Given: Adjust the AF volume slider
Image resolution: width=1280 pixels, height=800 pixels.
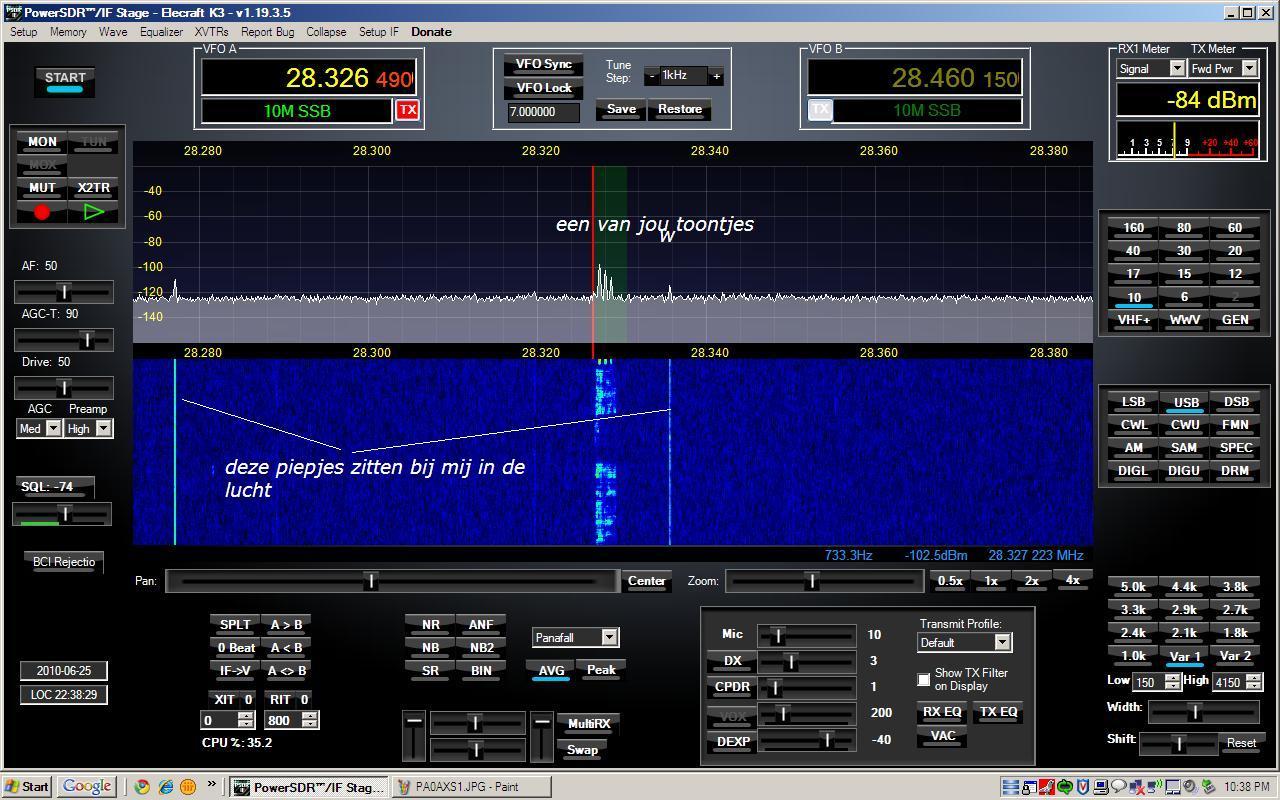Looking at the screenshot, I should 63,292.
